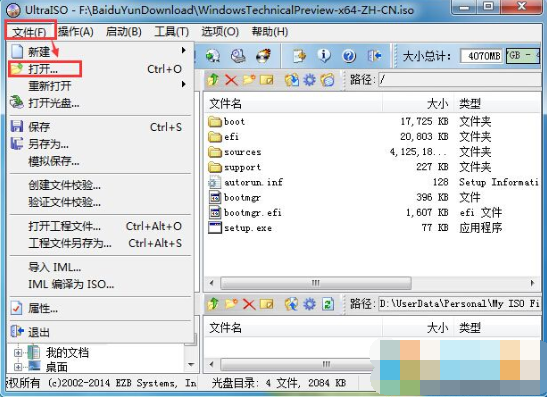Choose 模拟保存... menu entry
The image size is (547, 397).
[x=100, y=161]
